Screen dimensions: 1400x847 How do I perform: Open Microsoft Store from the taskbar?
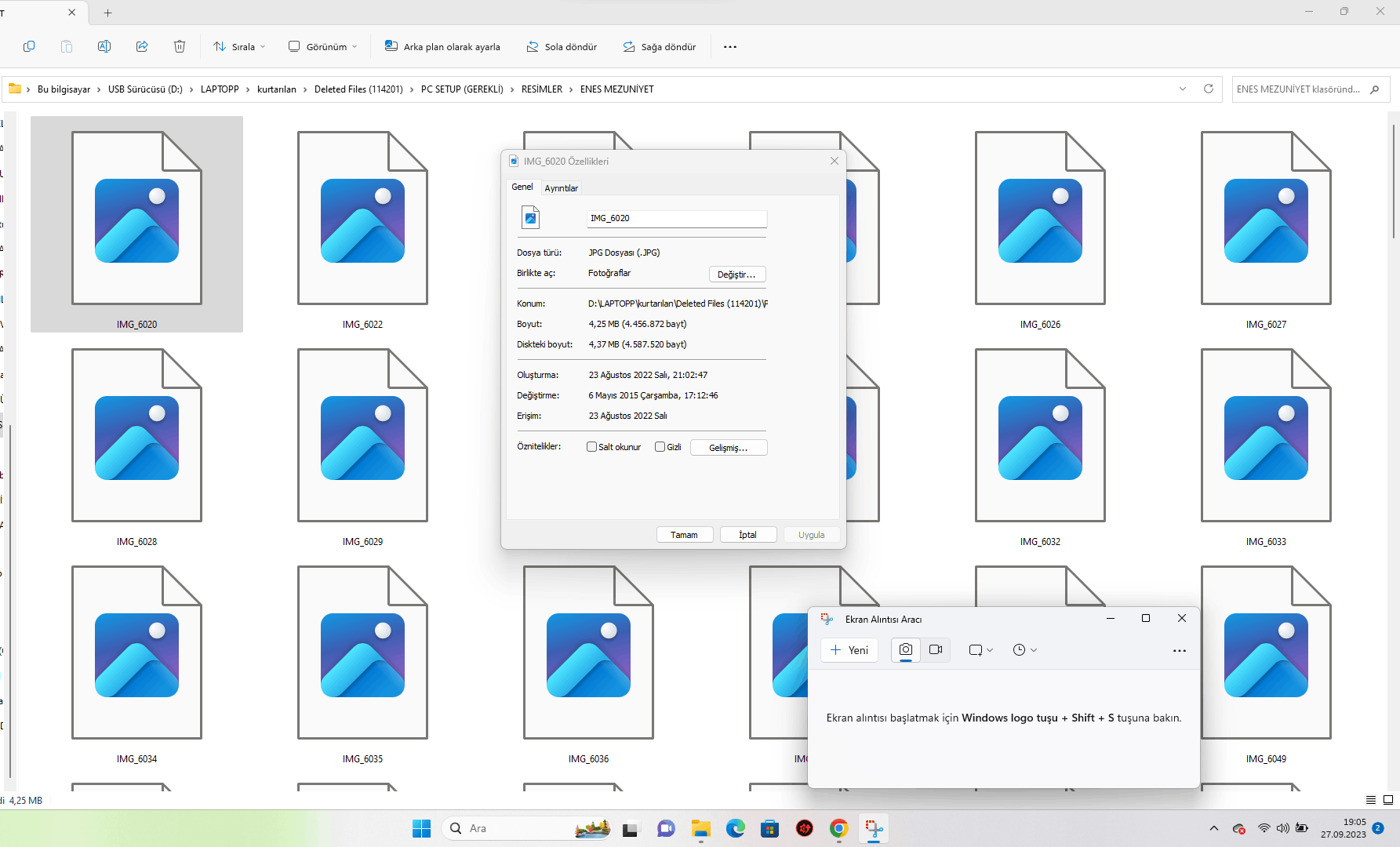click(x=769, y=828)
